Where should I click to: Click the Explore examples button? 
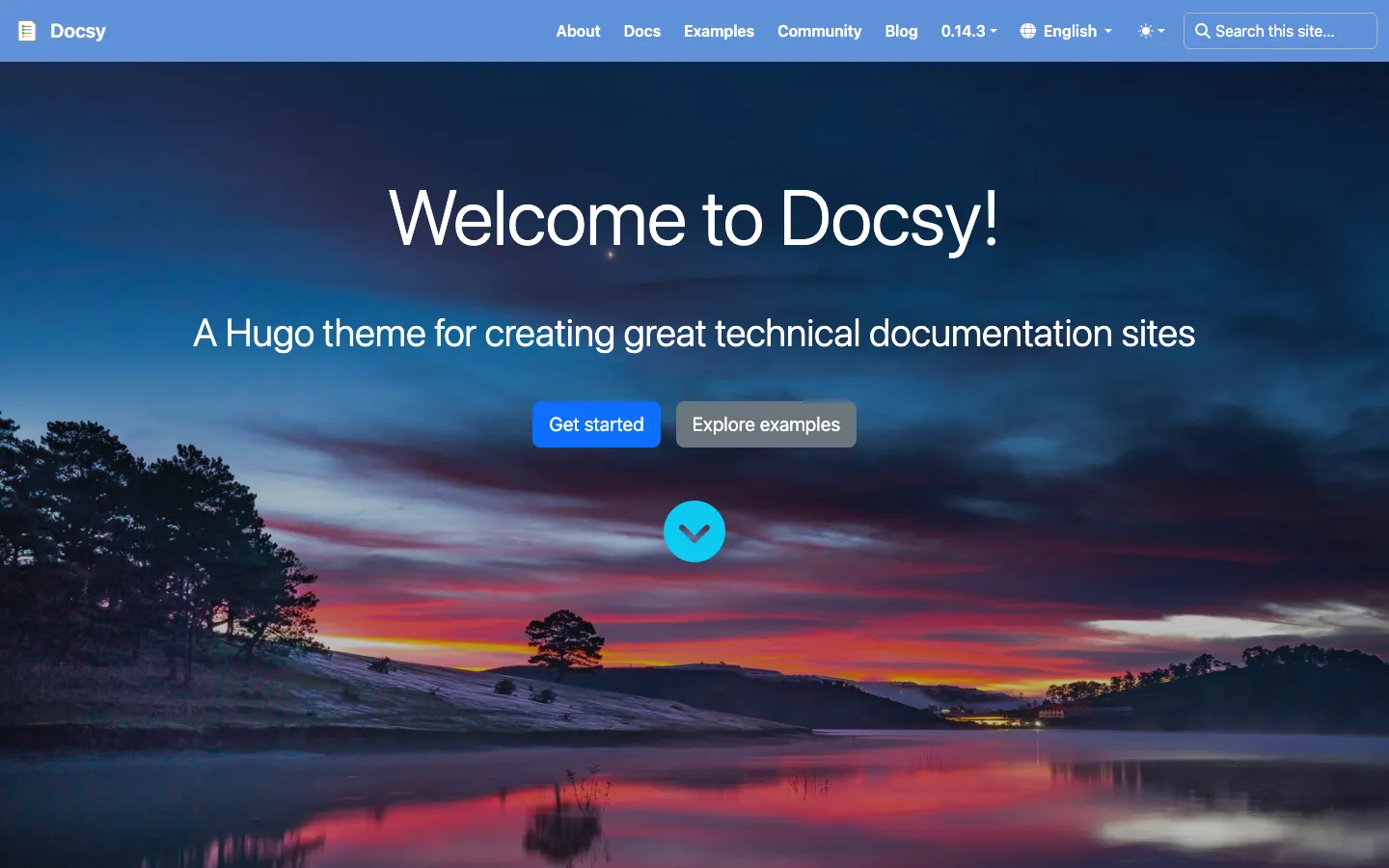(766, 424)
